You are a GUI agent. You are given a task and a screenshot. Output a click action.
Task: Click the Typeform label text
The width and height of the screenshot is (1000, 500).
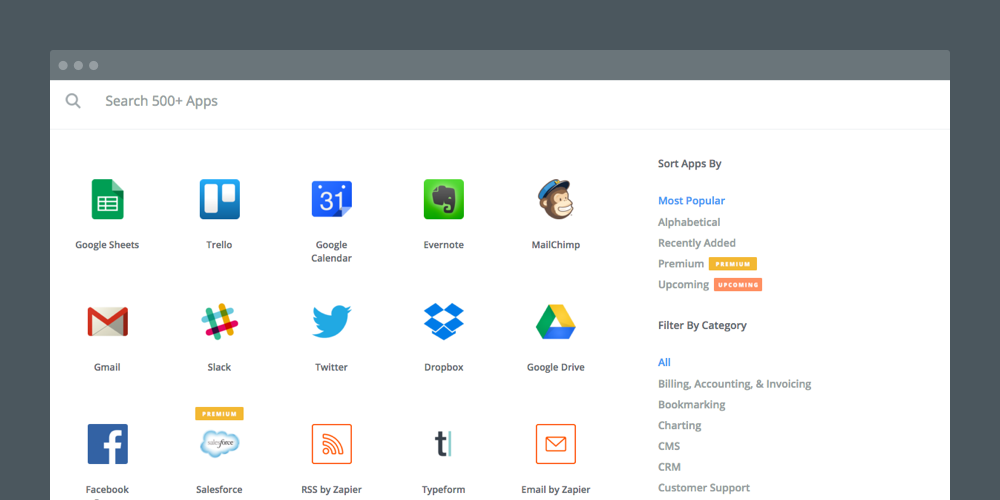tap(444, 490)
